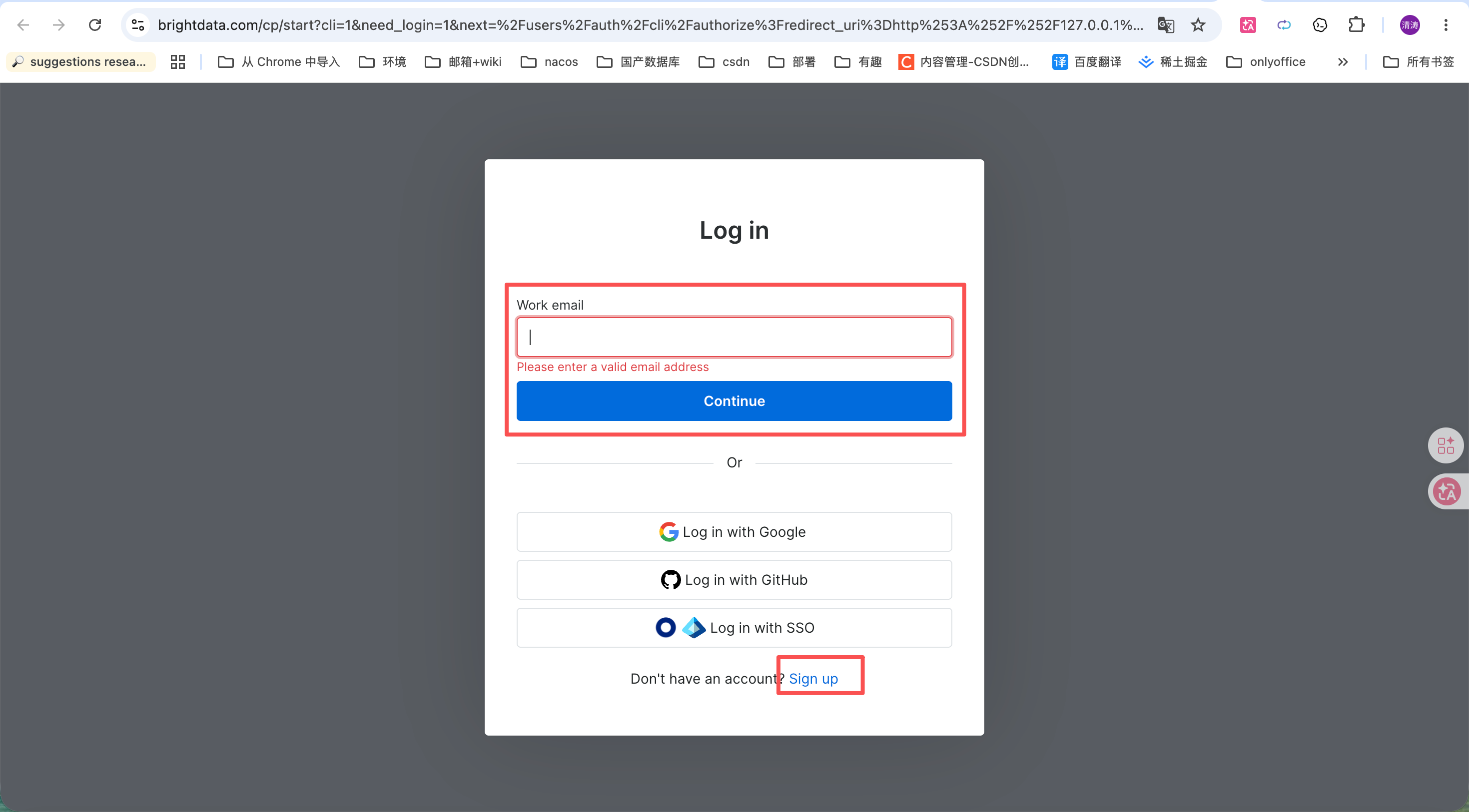Open the apps grid in bookmarks bar
The image size is (1469, 812).
(178, 61)
